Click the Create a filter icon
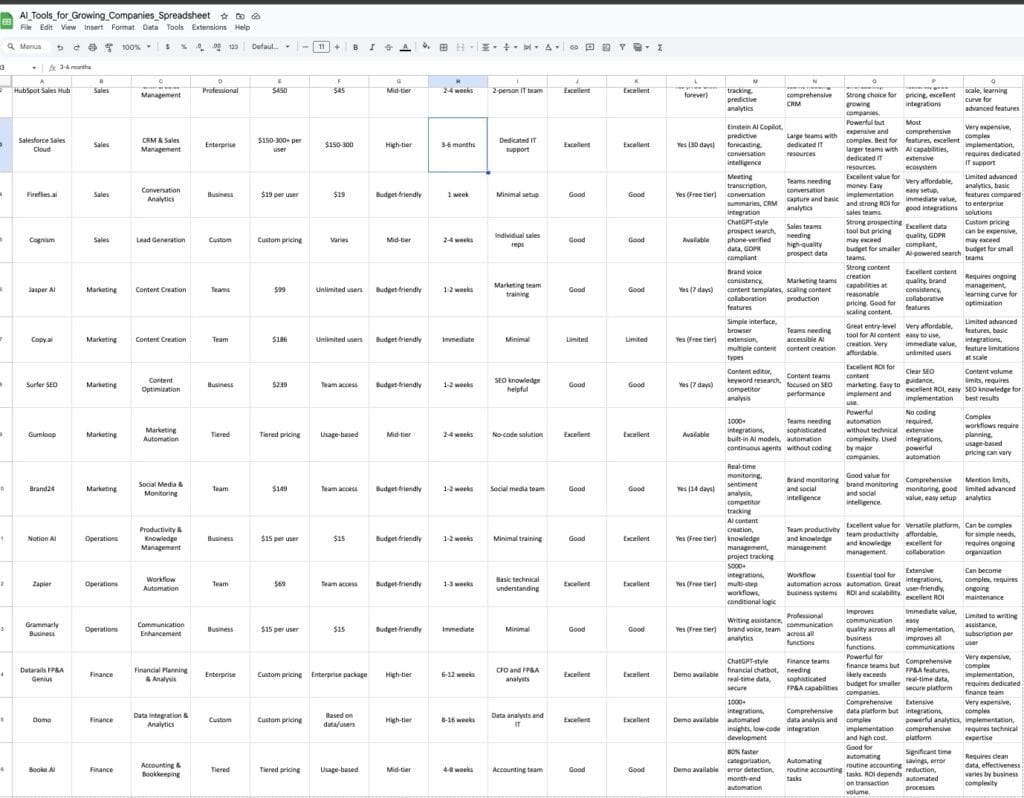Image resolution: width=1024 pixels, height=798 pixels. click(x=622, y=47)
